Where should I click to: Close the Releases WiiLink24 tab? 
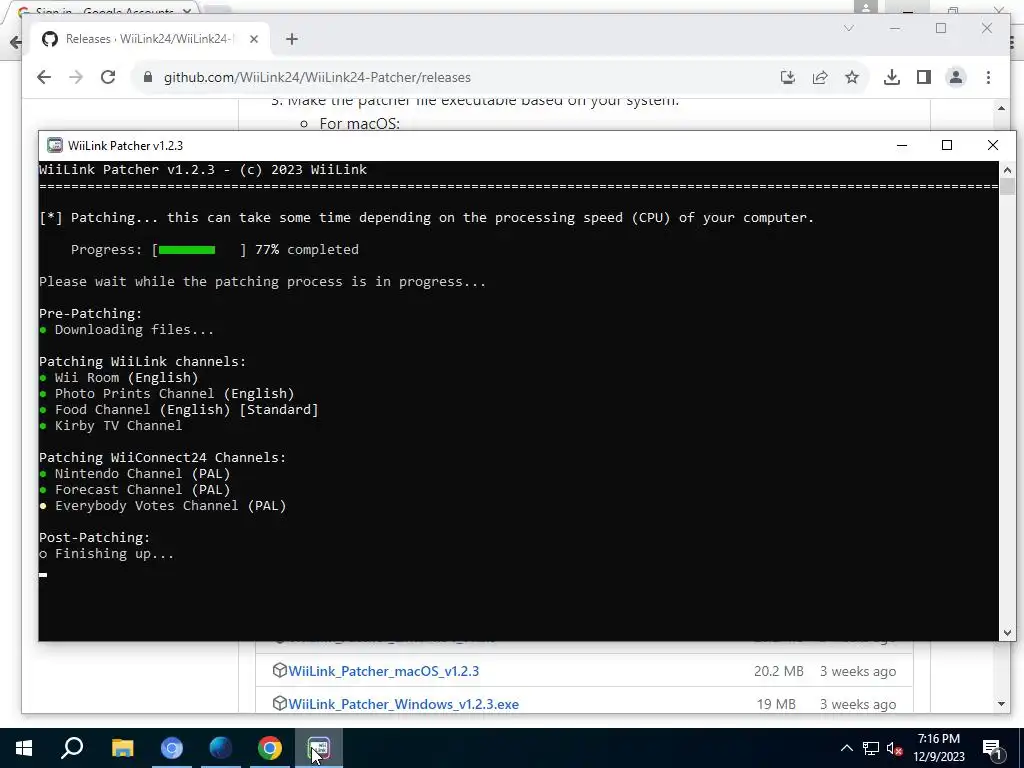tap(254, 39)
